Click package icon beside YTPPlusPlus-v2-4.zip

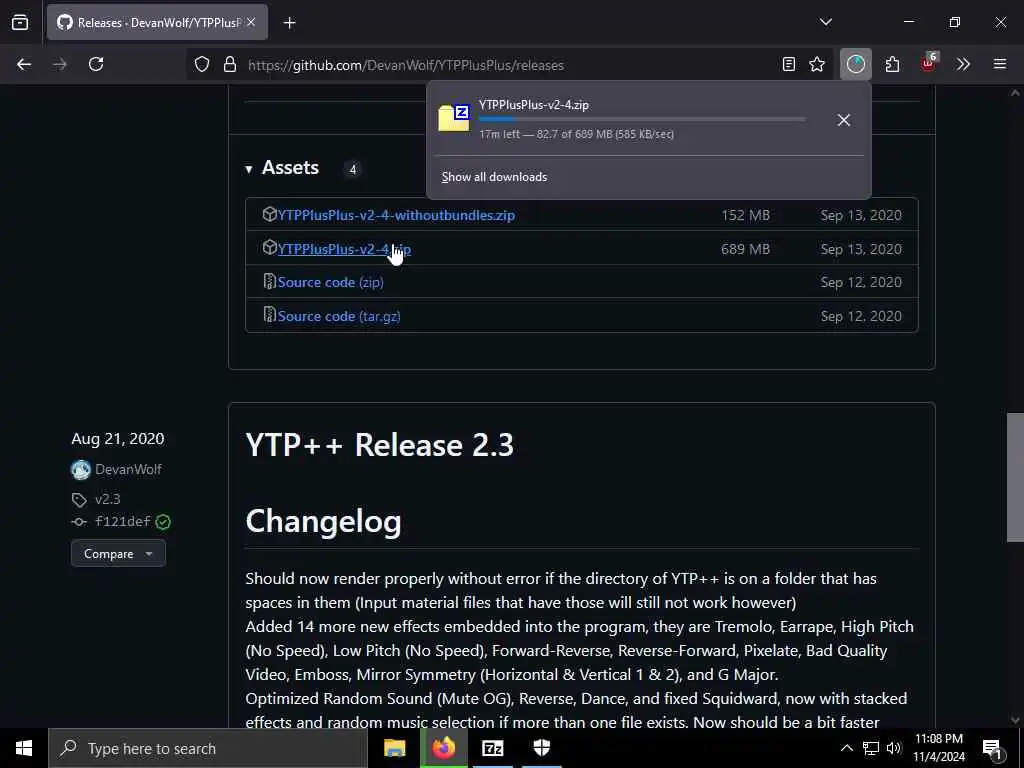pyautogui.click(x=269, y=248)
